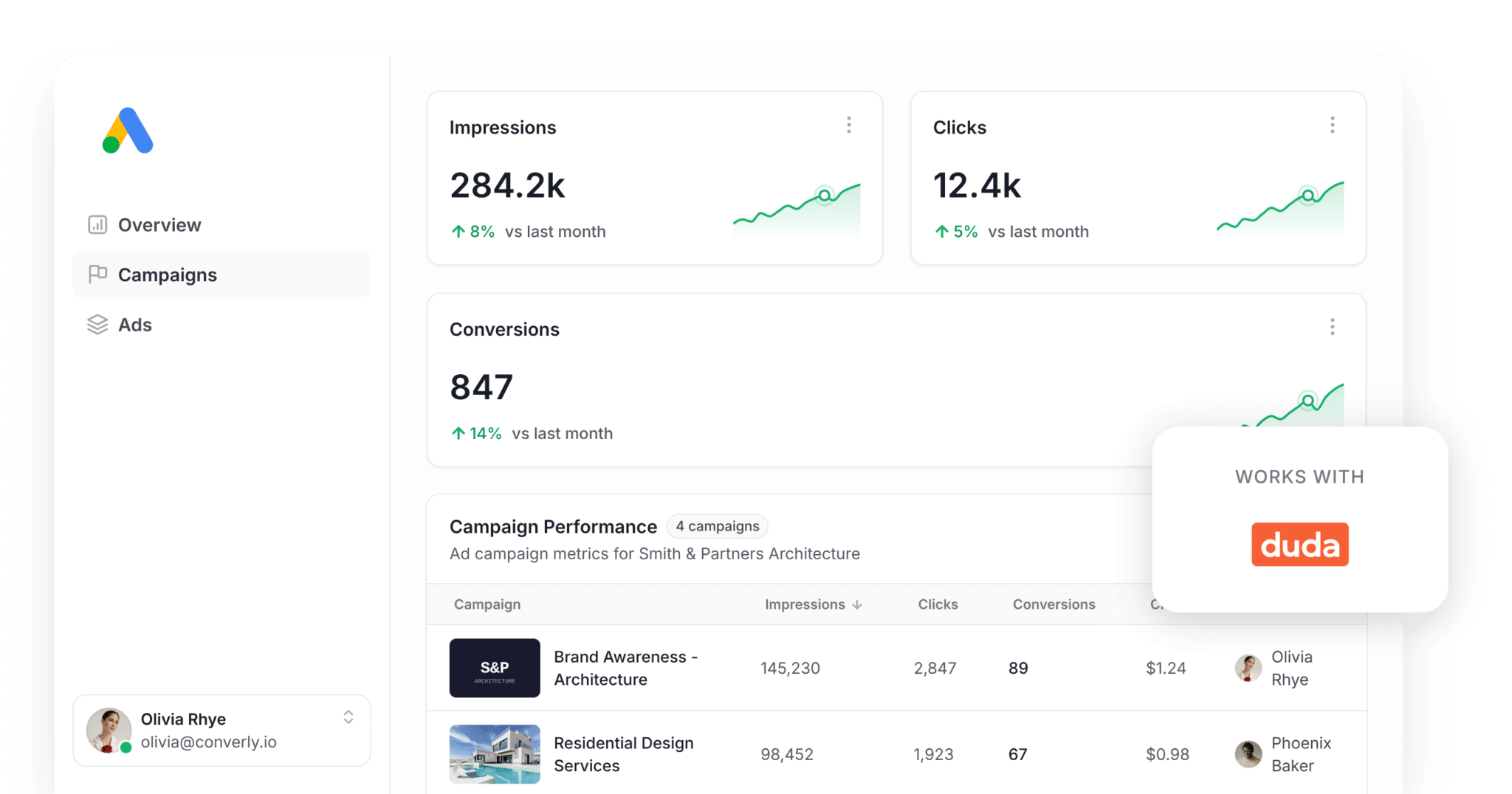The width and height of the screenshot is (1512, 794).
Task: Click impressions value 145,230
Action: tap(790, 668)
